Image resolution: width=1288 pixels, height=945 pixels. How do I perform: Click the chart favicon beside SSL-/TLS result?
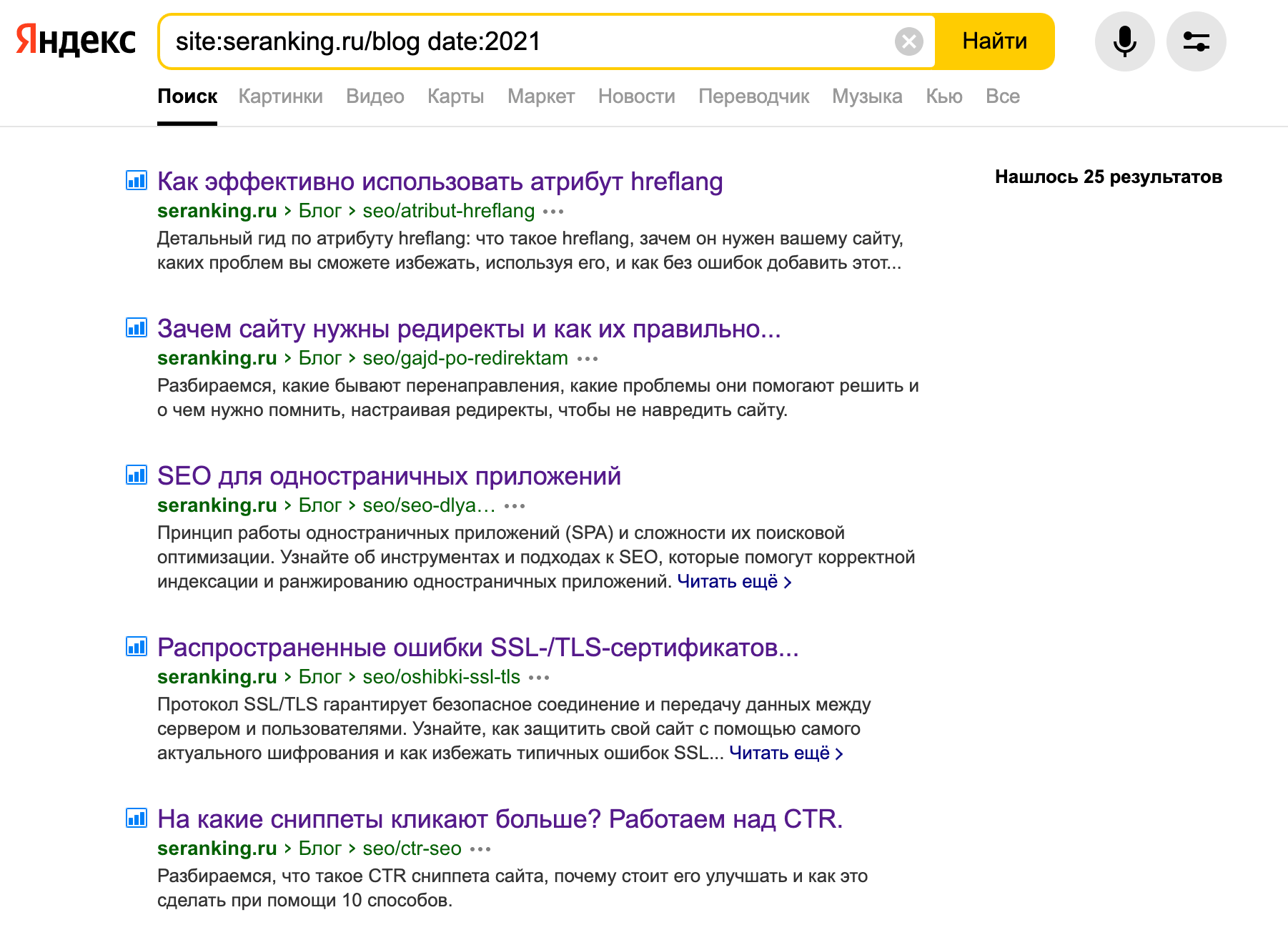coord(137,646)
